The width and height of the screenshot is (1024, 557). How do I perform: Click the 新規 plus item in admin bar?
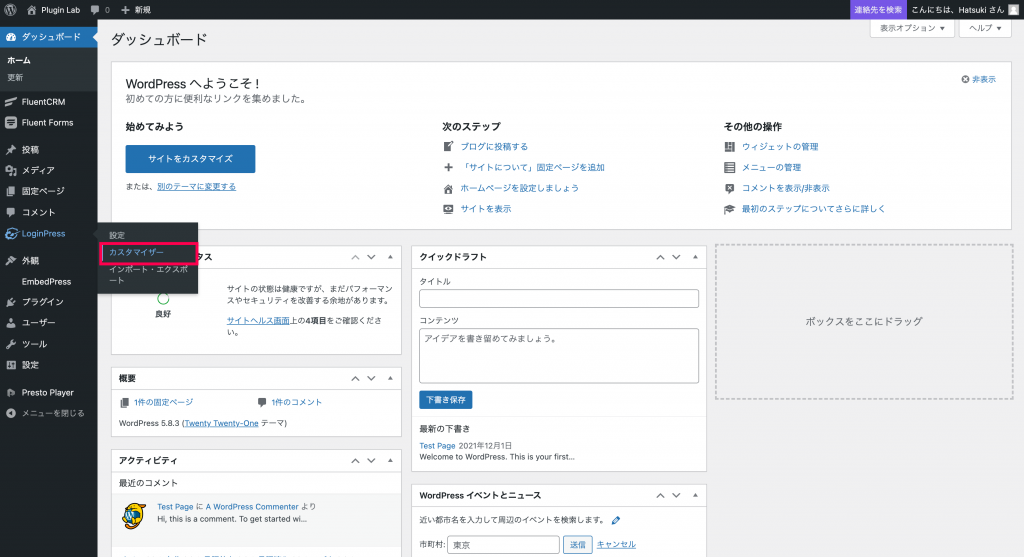pos(136,10)
